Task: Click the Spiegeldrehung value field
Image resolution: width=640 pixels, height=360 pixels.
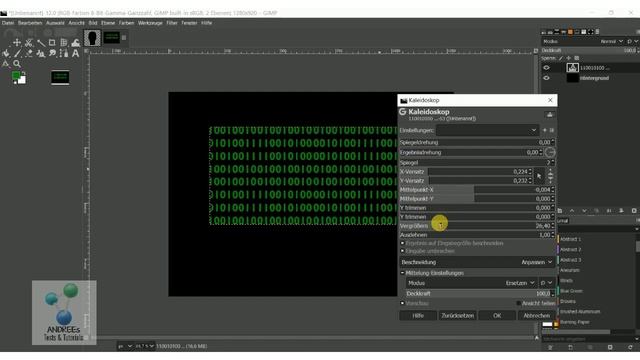Action: (x=477, y=142)
